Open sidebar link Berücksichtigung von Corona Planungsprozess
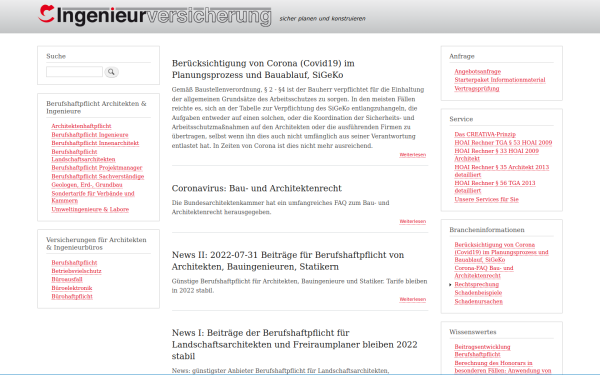 (501, 252)
